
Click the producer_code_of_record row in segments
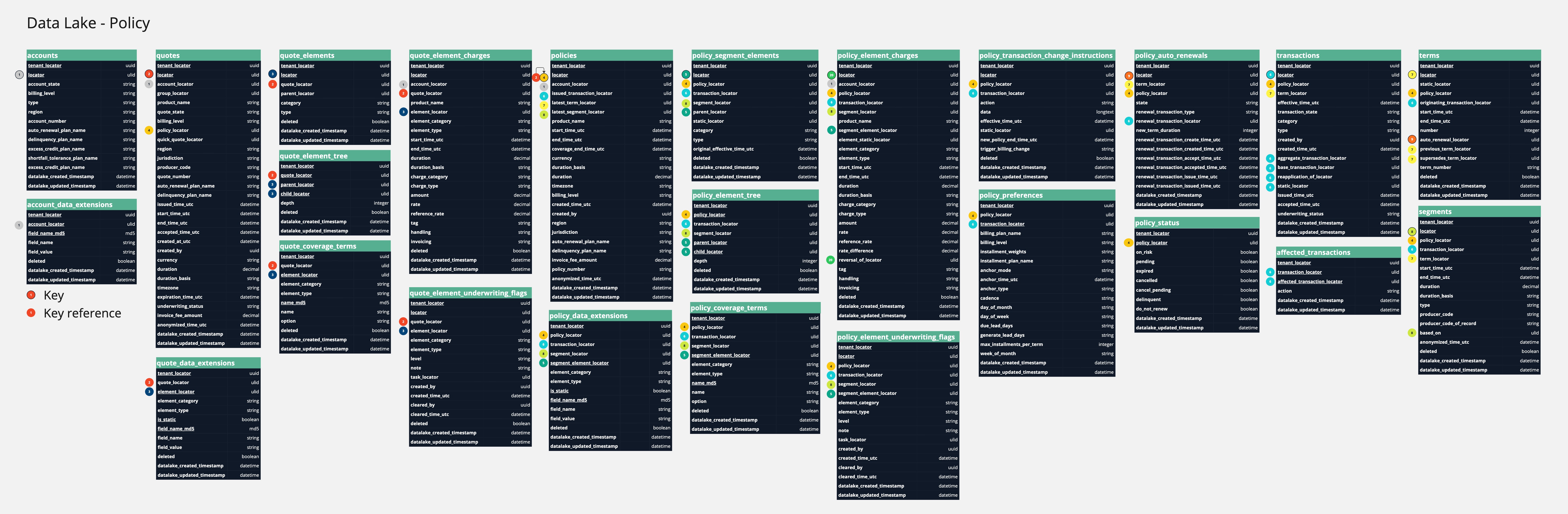[1479, 324]
